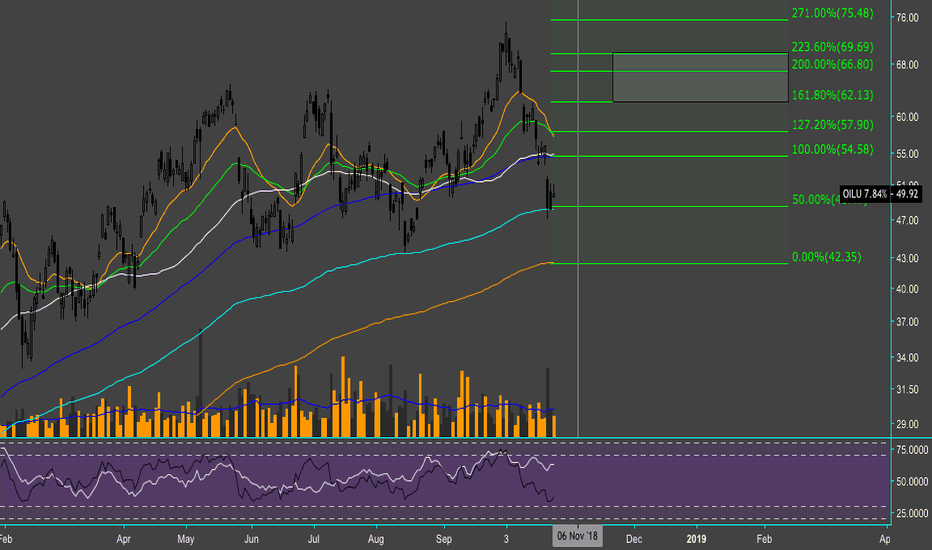Click the 68.00 price axis label
932x550 pixels.
(x=907, y=64)
